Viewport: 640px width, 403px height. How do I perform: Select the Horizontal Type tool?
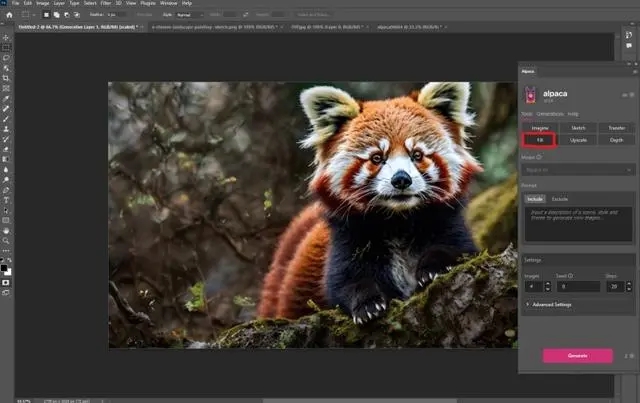(6, 200)
